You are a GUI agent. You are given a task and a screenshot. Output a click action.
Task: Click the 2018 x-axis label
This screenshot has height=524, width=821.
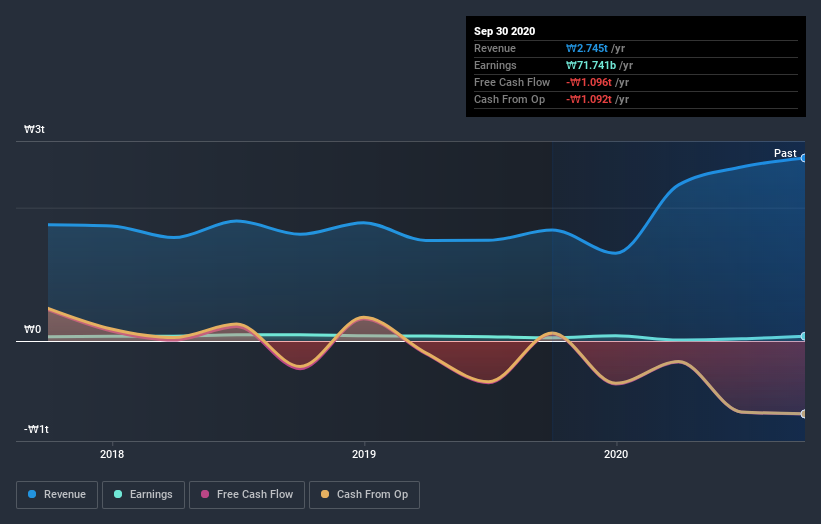[112, 454]
